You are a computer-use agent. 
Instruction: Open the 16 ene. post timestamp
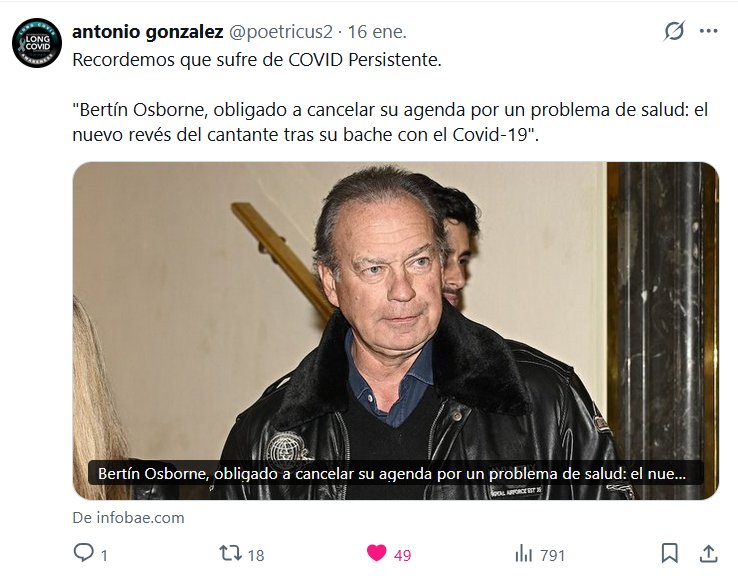coord(377,32)
